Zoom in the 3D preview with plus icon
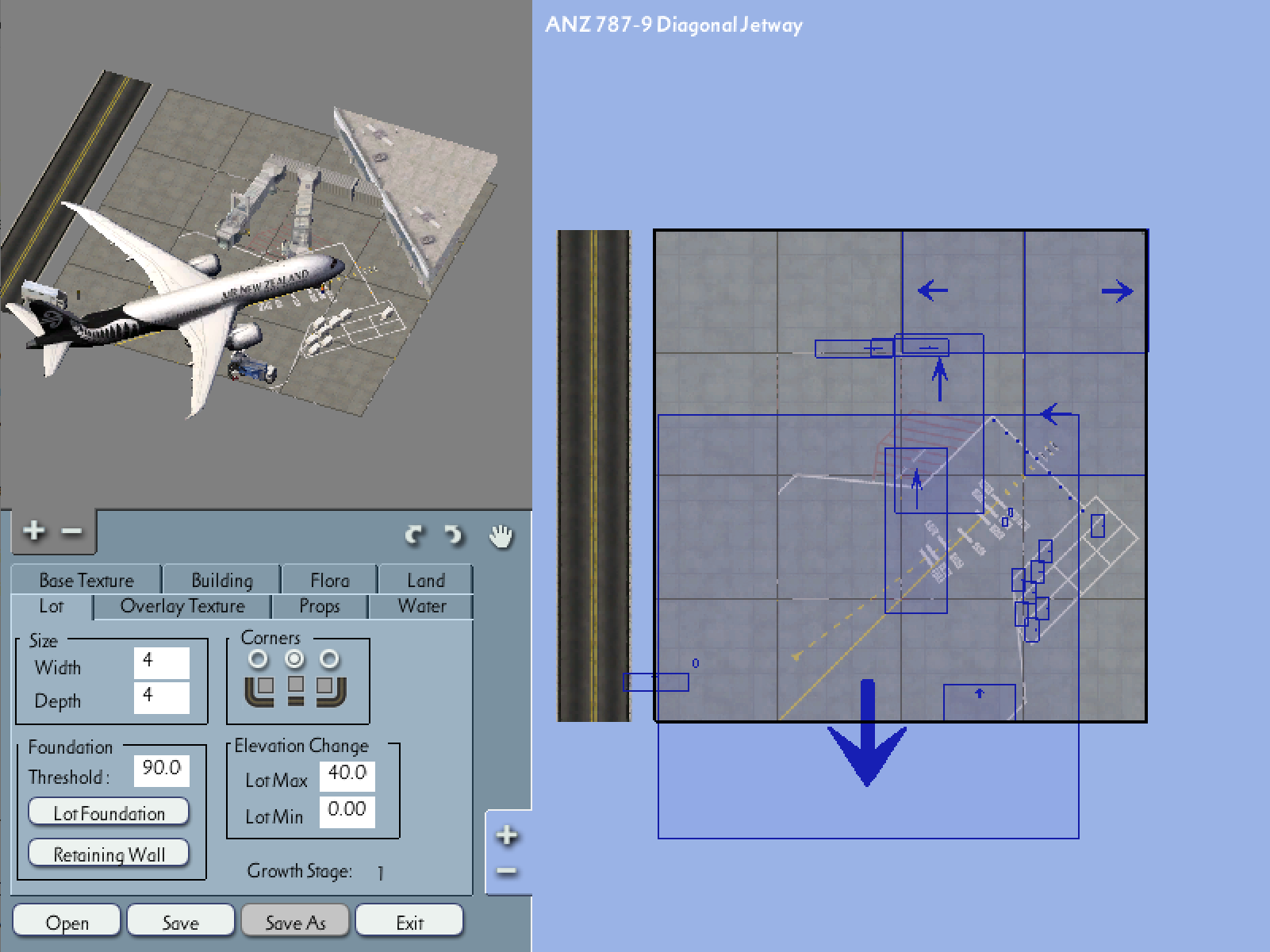Image resolution: width=1270 pixels, height=952 pixels. (34, 530)
